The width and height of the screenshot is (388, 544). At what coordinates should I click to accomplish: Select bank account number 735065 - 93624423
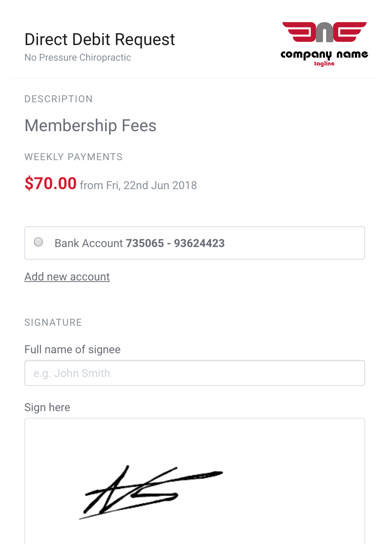click(x=175, y=243)
